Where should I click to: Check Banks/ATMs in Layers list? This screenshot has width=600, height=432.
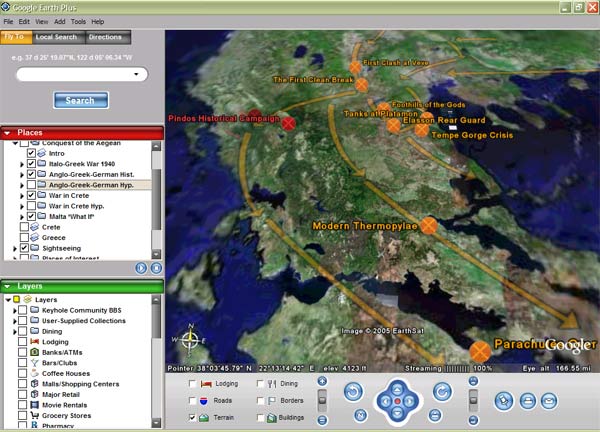(23, 352)
